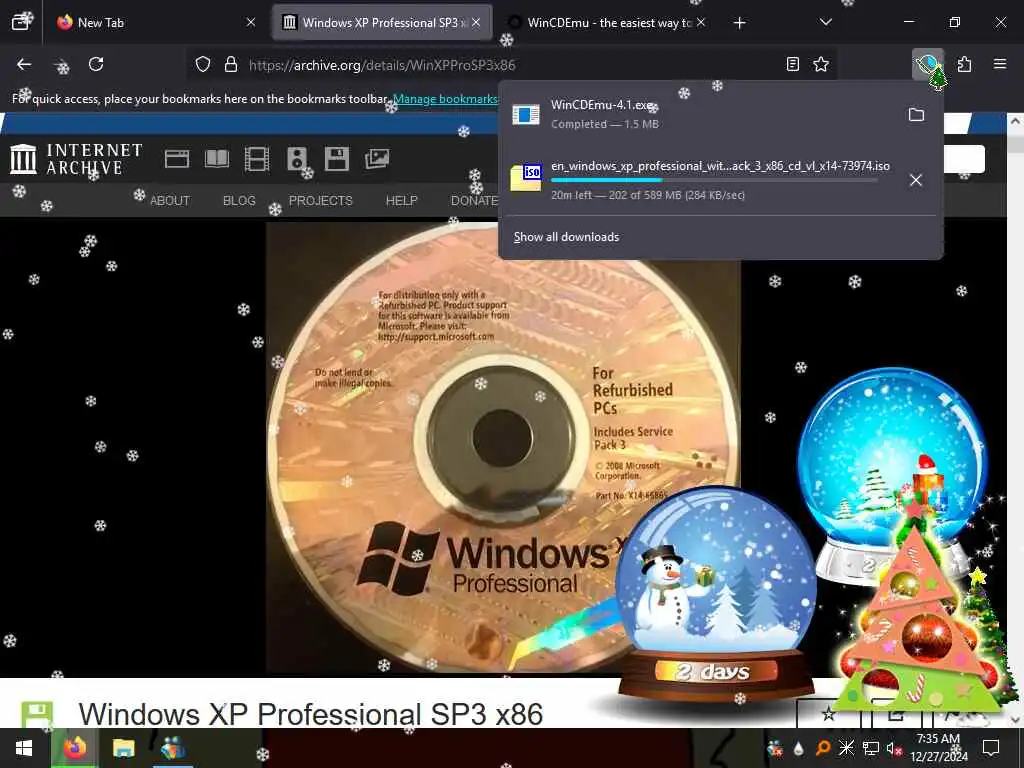Image resolution: width=1024 pixels, height=768 pixels.
Task: Click the water drop tray icon
Action: tap(799, 748)
